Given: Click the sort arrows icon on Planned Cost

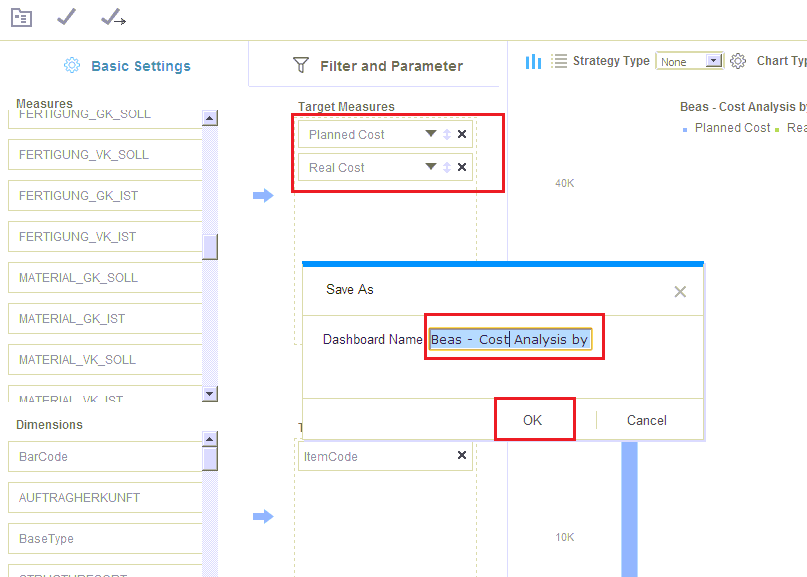Looking at the screenshot, I should click(x=447, y=135).
